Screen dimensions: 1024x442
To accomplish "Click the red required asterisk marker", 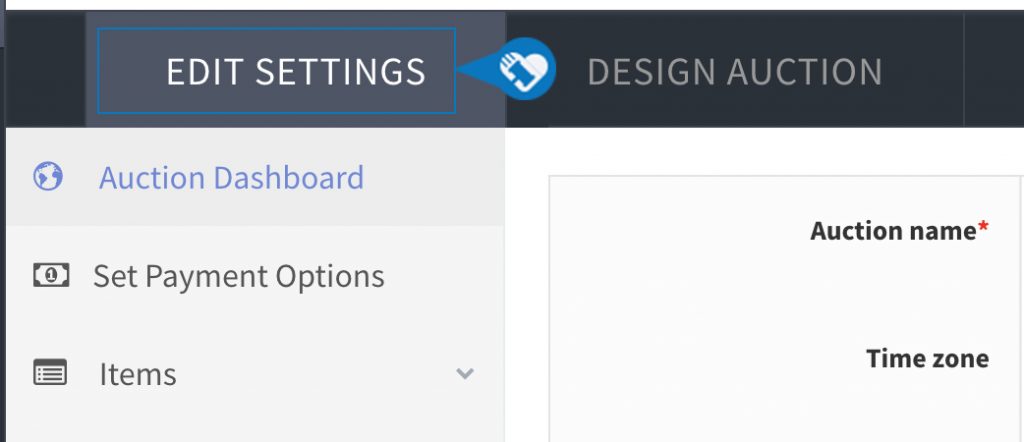I will [x=983, y=227].
